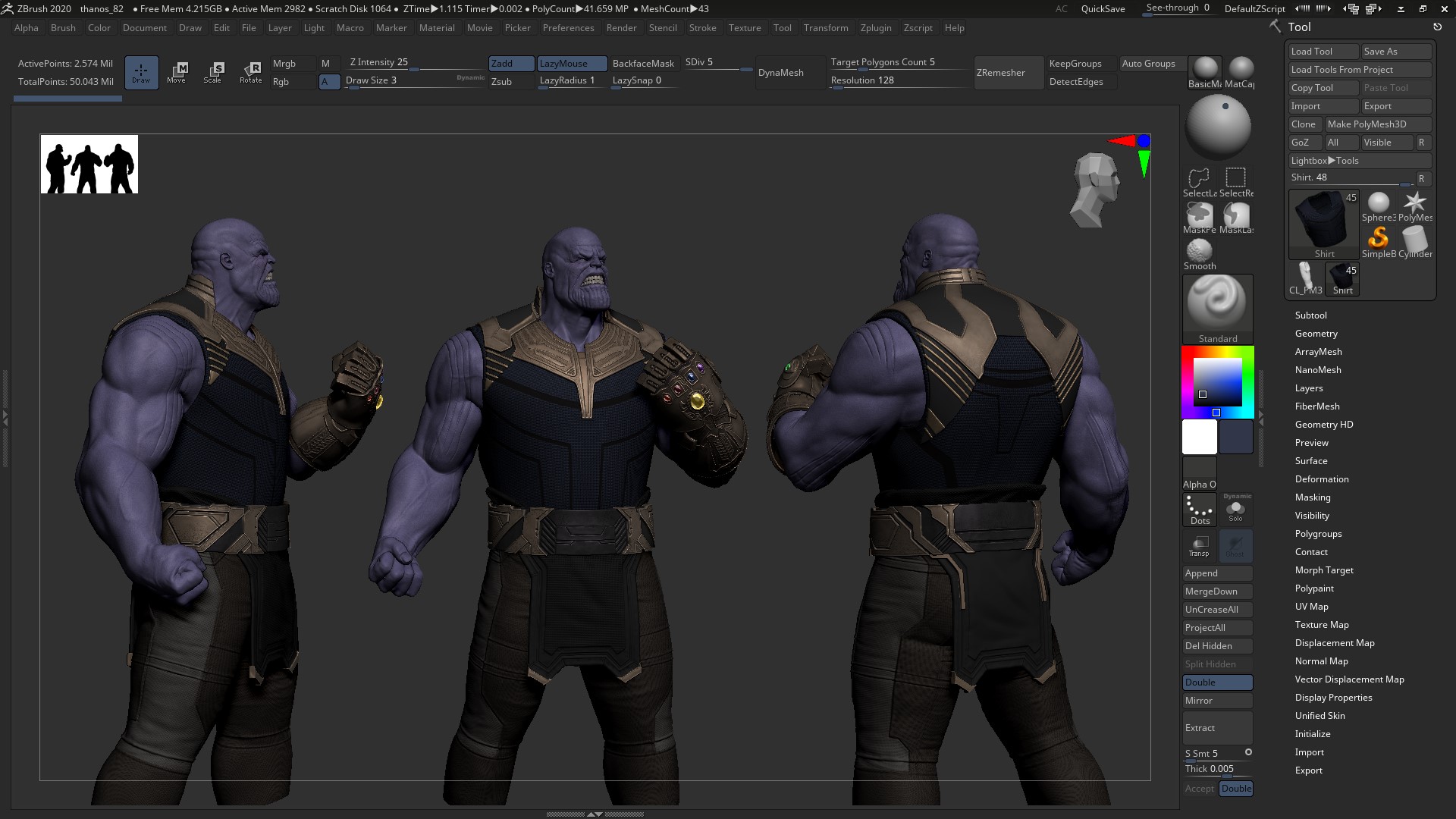1456x819 pixels.
Task: Select the Rotate transform icon
Action: pos(250,73)
